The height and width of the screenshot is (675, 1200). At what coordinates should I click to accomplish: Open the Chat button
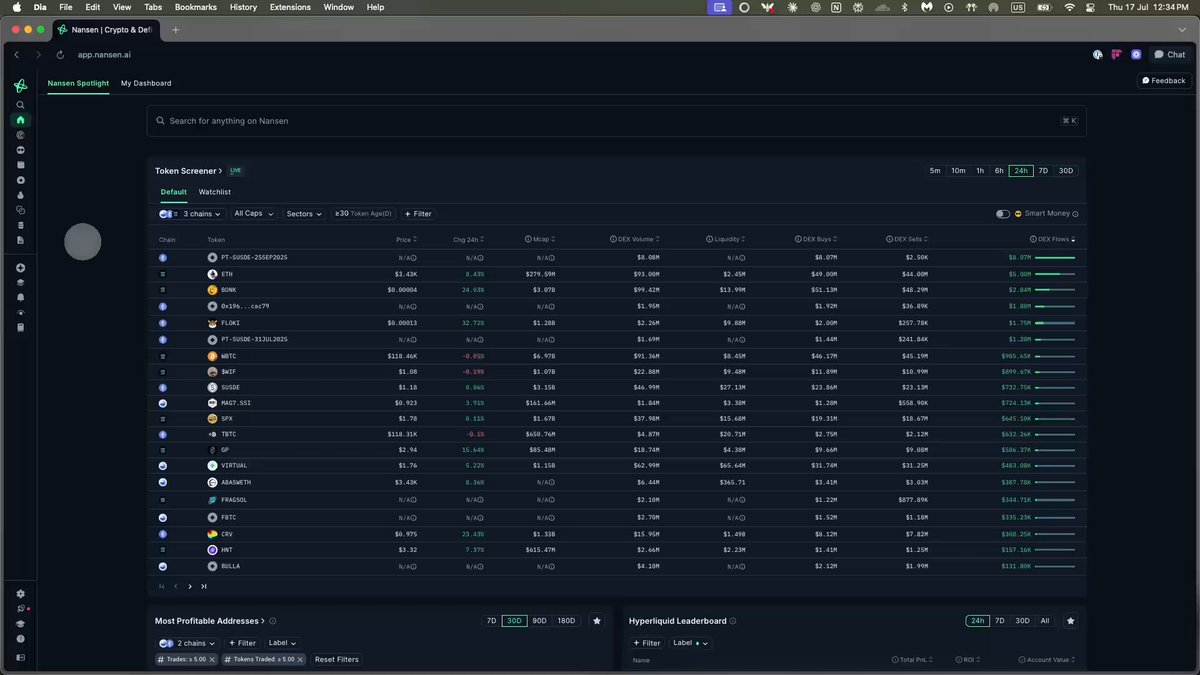click(x=1170, y=55)
